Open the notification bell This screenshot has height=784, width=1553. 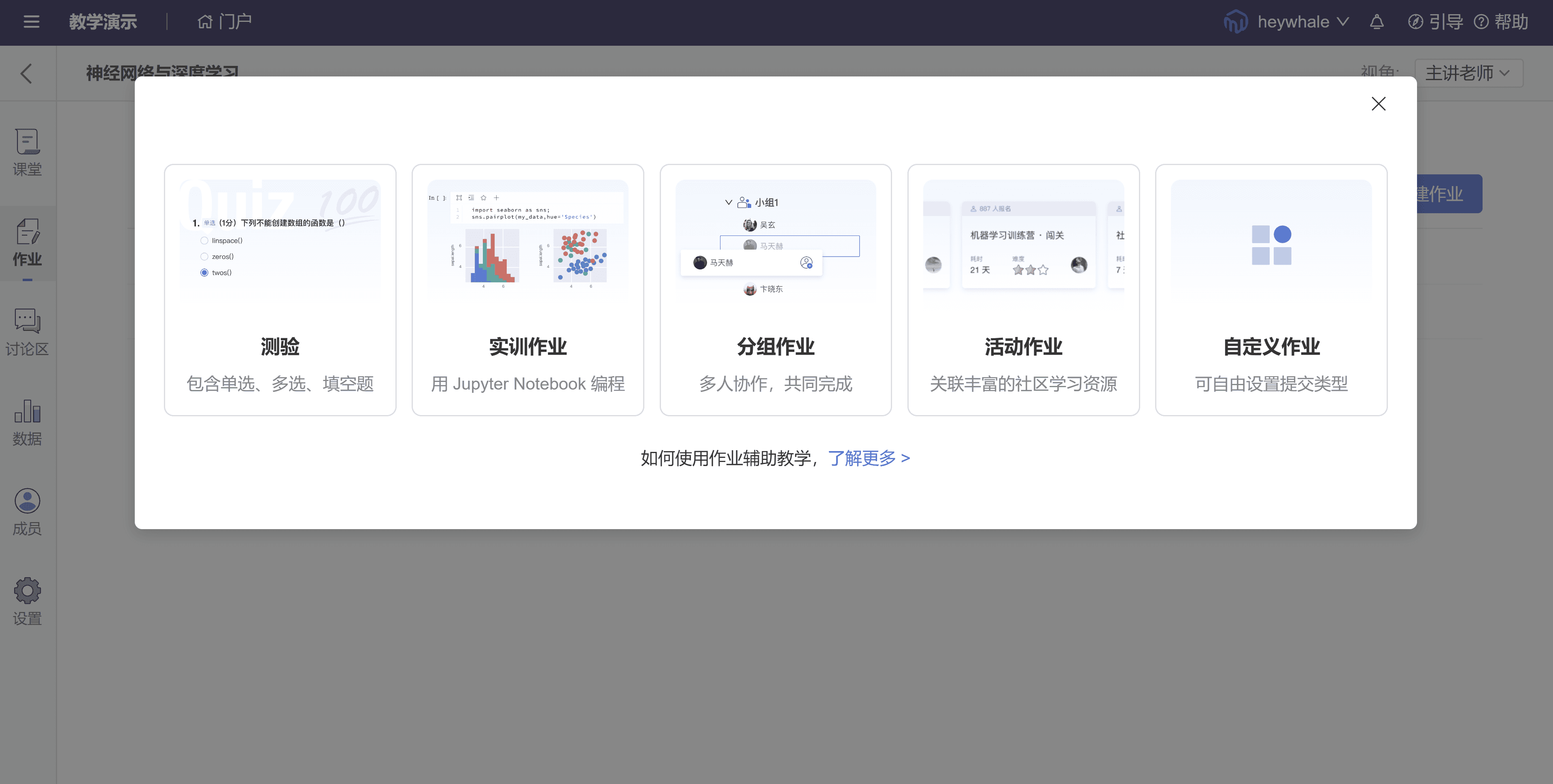pyautogui.click(x=1377, y=22)
